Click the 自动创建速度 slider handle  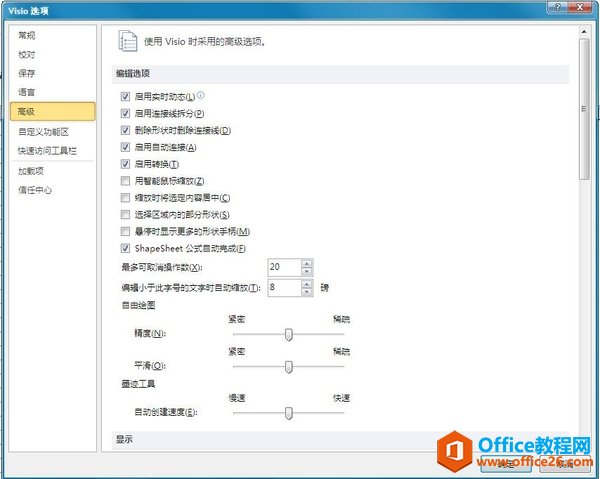(289, 413)
